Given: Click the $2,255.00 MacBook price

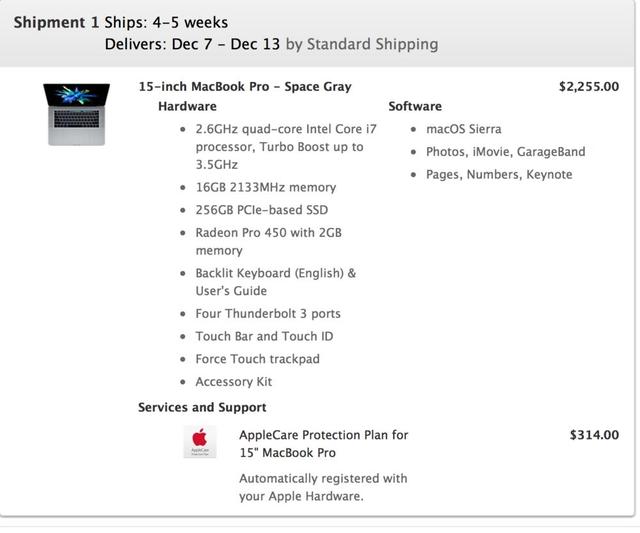Looking at the screenshot, I should coord(589,87).
